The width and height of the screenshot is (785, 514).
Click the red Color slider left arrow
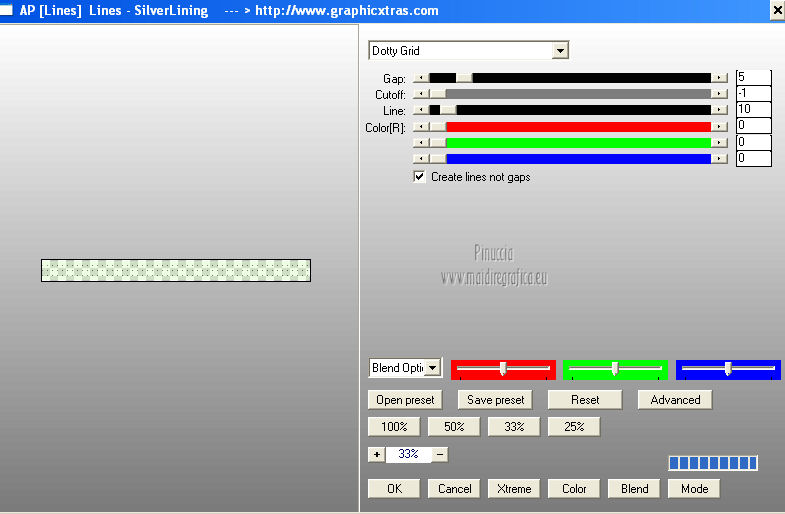tap(421, 127)
